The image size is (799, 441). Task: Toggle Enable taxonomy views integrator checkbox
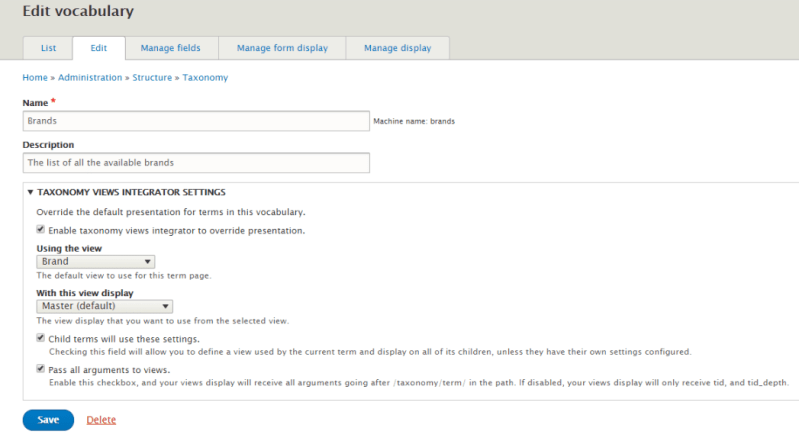[x=40, y=229]
